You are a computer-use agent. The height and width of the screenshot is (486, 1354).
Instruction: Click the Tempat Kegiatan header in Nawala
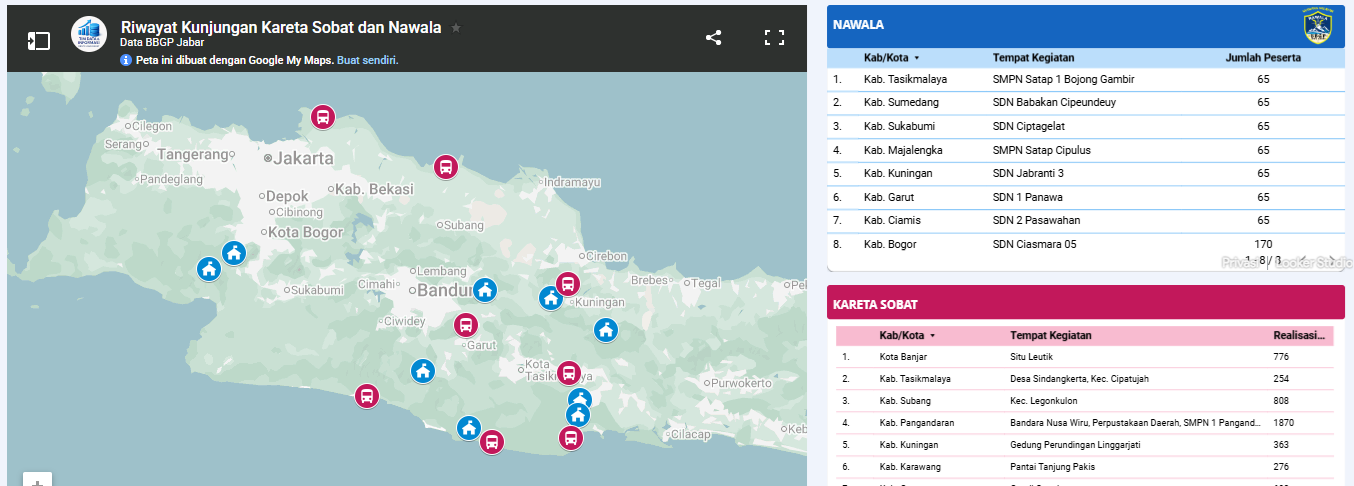click(x=1033, y=58)
